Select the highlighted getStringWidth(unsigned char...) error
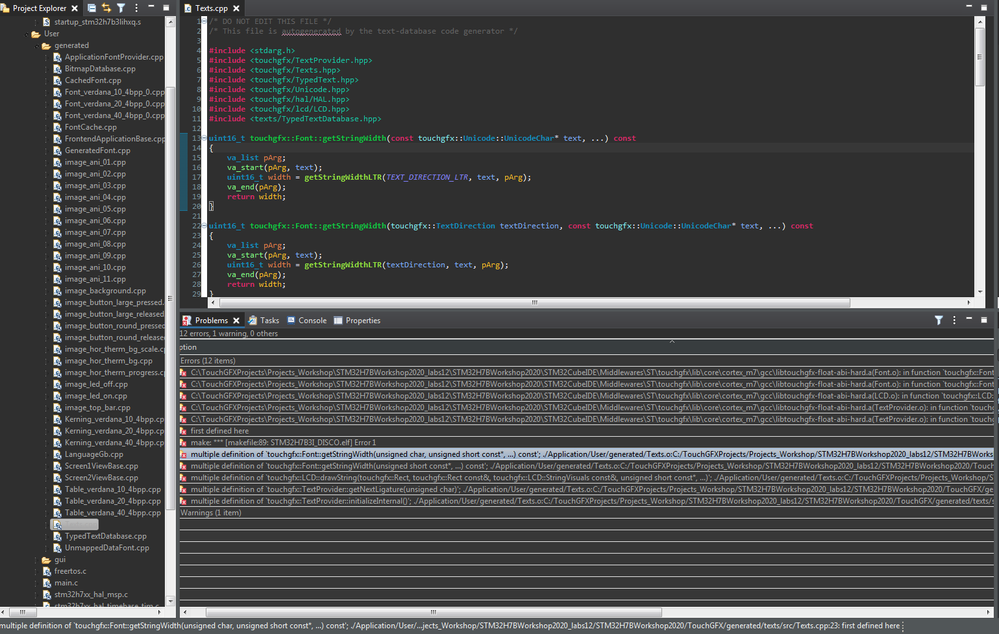 click(x=586, y=454)
